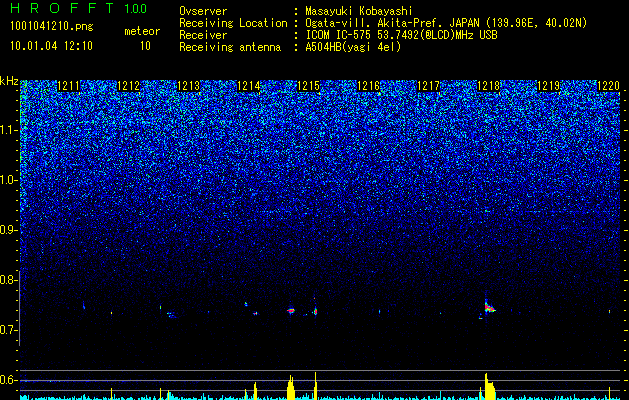The image size is (629, 400).
Task: Click the 1214 time marker
Action: (x=249, y=86)
